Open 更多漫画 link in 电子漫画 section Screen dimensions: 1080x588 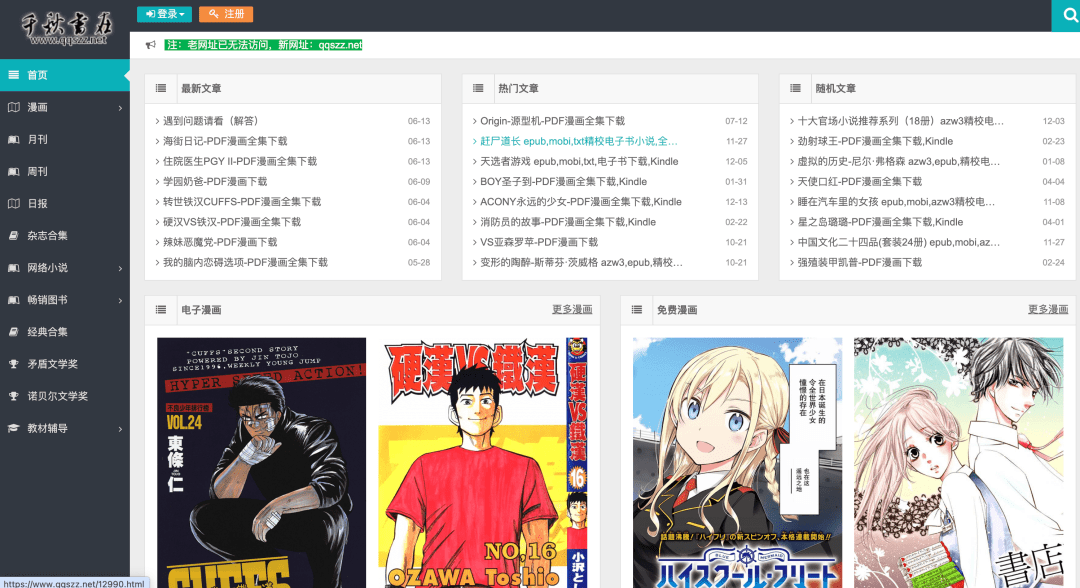[x=572, y=310]
